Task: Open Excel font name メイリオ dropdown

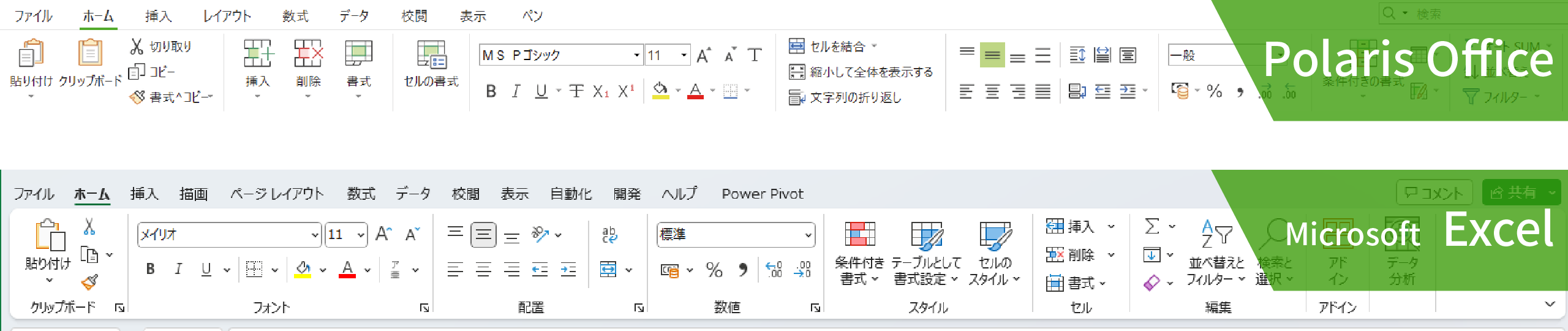Action: click(315, 235)
